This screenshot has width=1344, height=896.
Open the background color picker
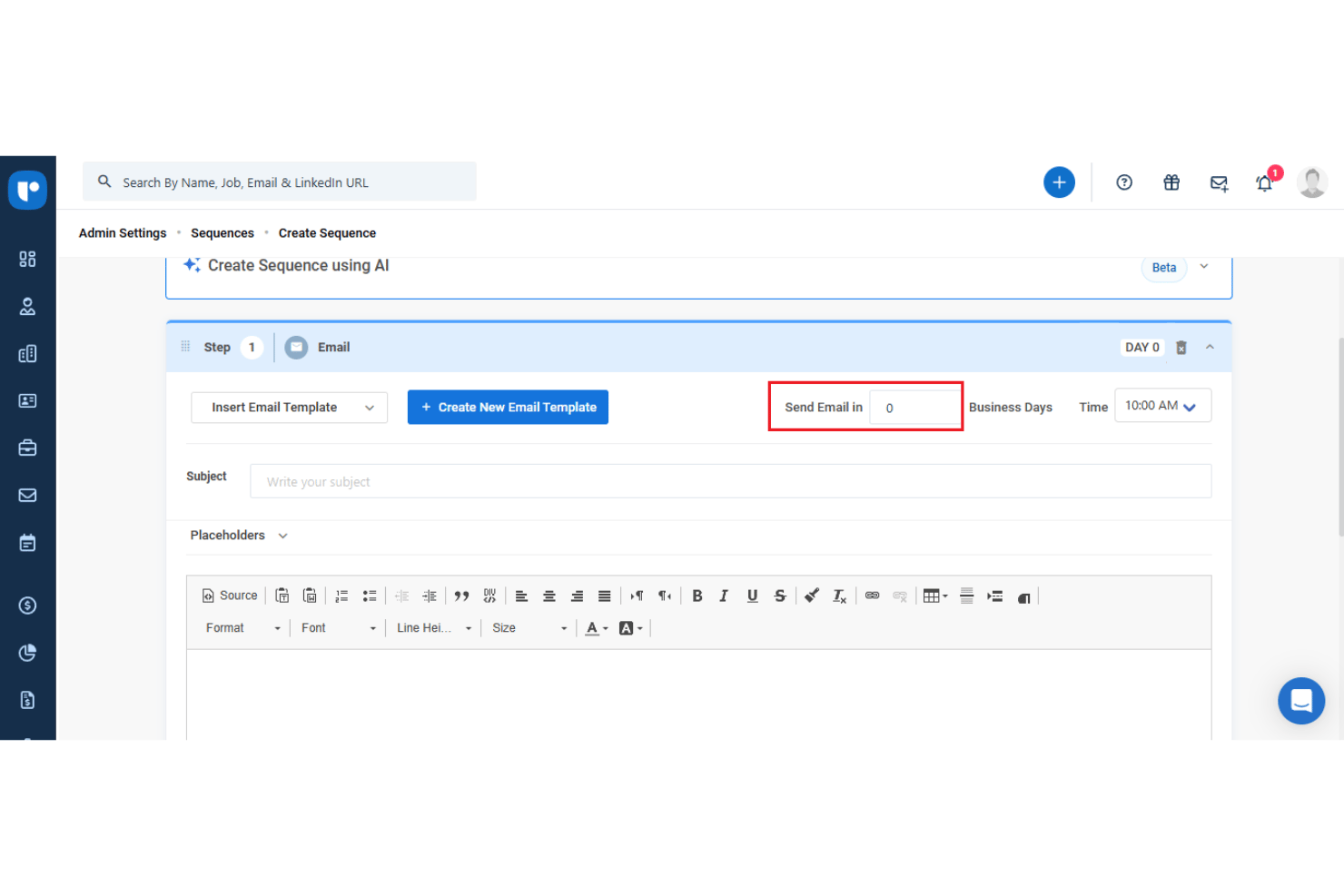point(630,628)
